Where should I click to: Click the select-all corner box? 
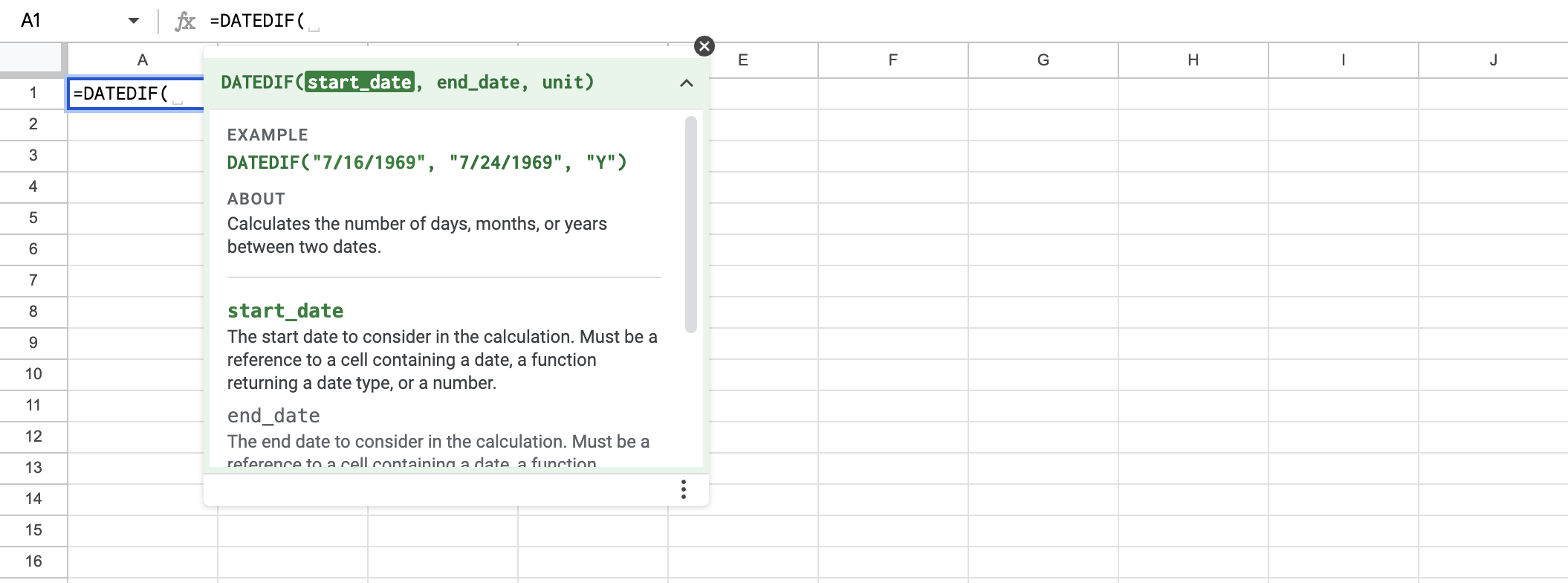[32, 59]
